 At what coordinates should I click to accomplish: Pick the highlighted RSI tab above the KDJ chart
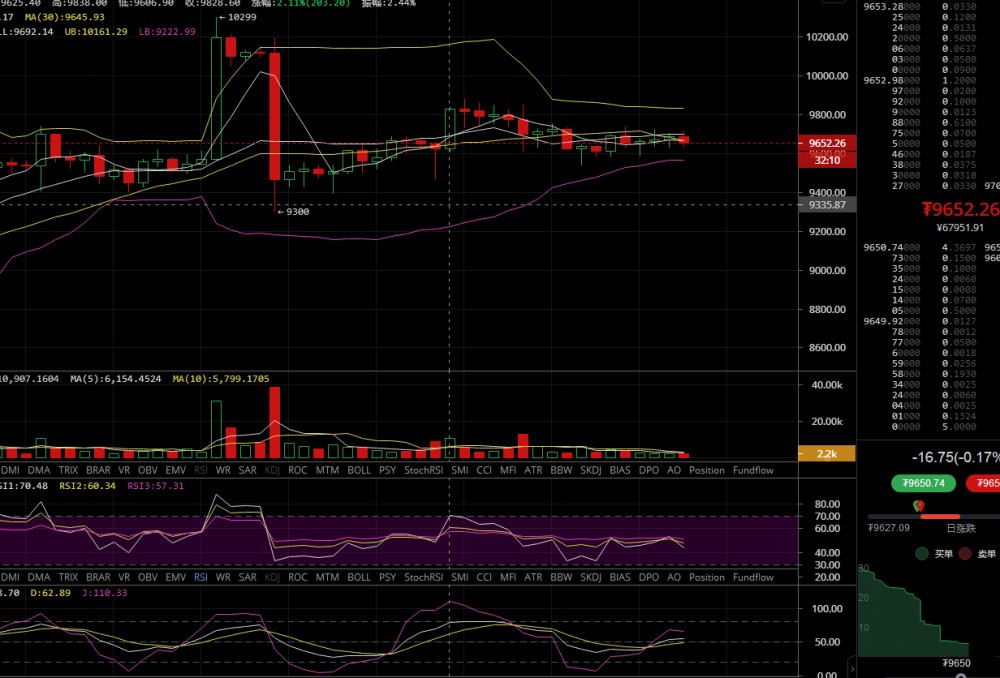point(201,577)
